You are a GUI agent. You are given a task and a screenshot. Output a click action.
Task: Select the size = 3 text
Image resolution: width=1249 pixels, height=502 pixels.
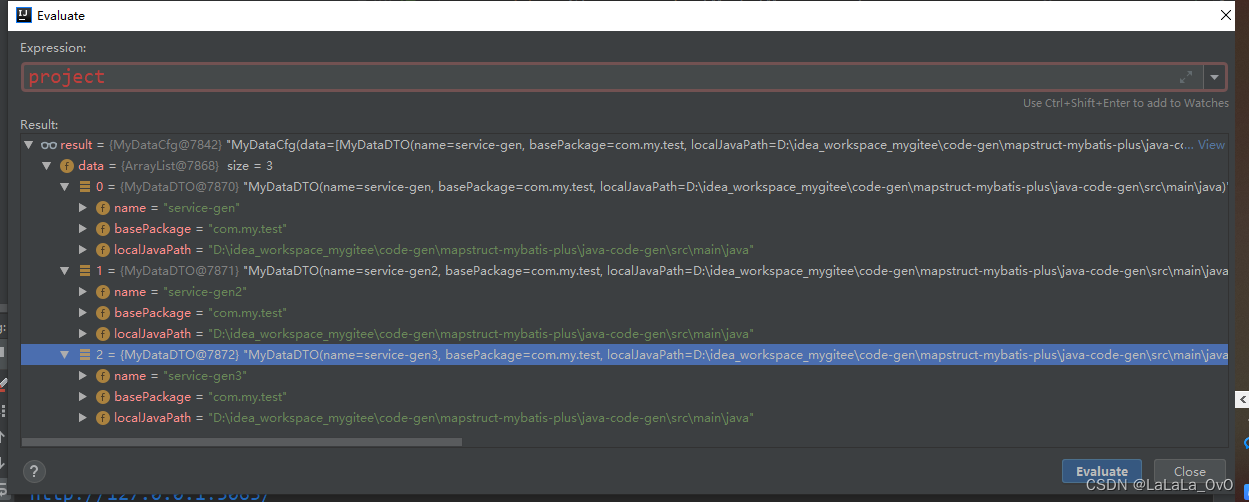[250, 166]
